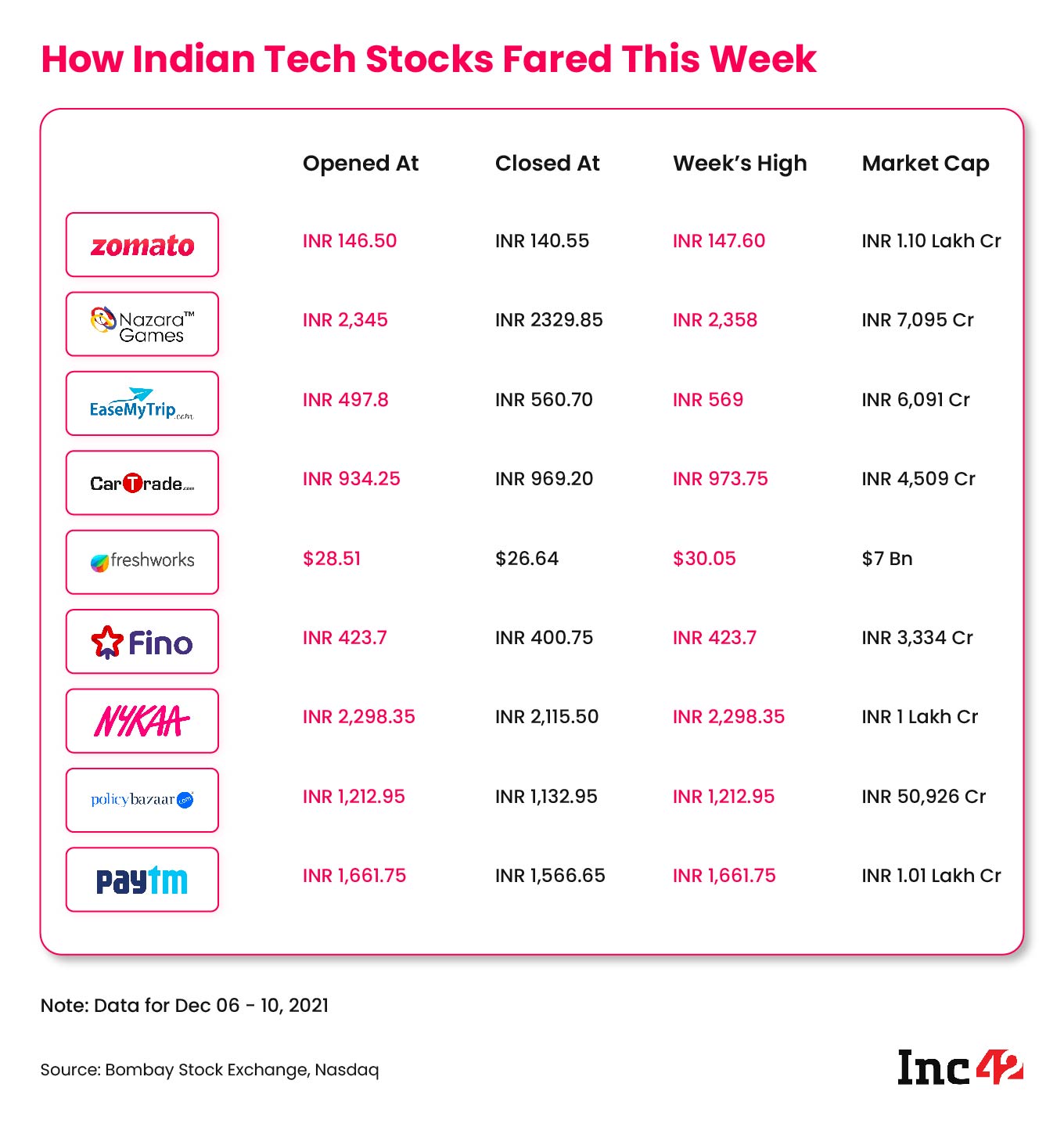Click Freshworks closing price $26.64
This screenshot has width=1064, height=1127.
(x=527, y=559)
